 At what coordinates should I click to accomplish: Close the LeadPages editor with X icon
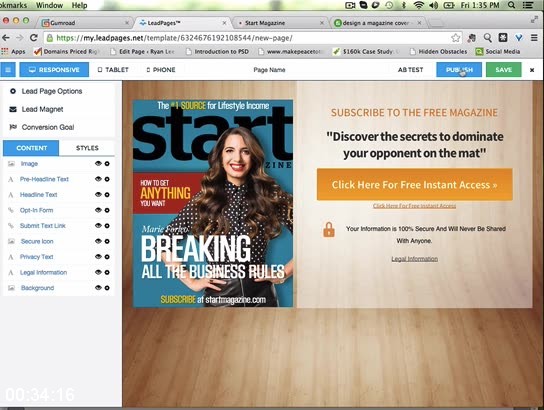pyautogui.click(x=532, y=70)
